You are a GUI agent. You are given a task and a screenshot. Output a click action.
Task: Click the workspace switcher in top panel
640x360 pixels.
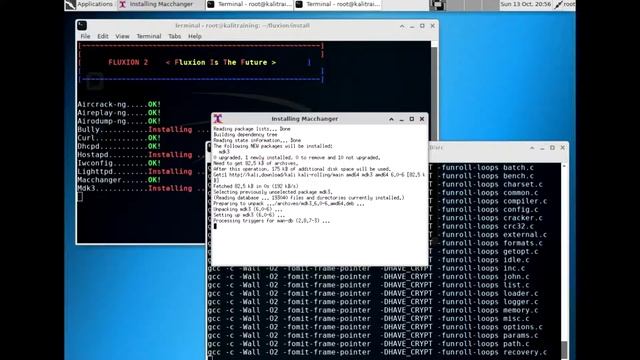click(464, 5)
